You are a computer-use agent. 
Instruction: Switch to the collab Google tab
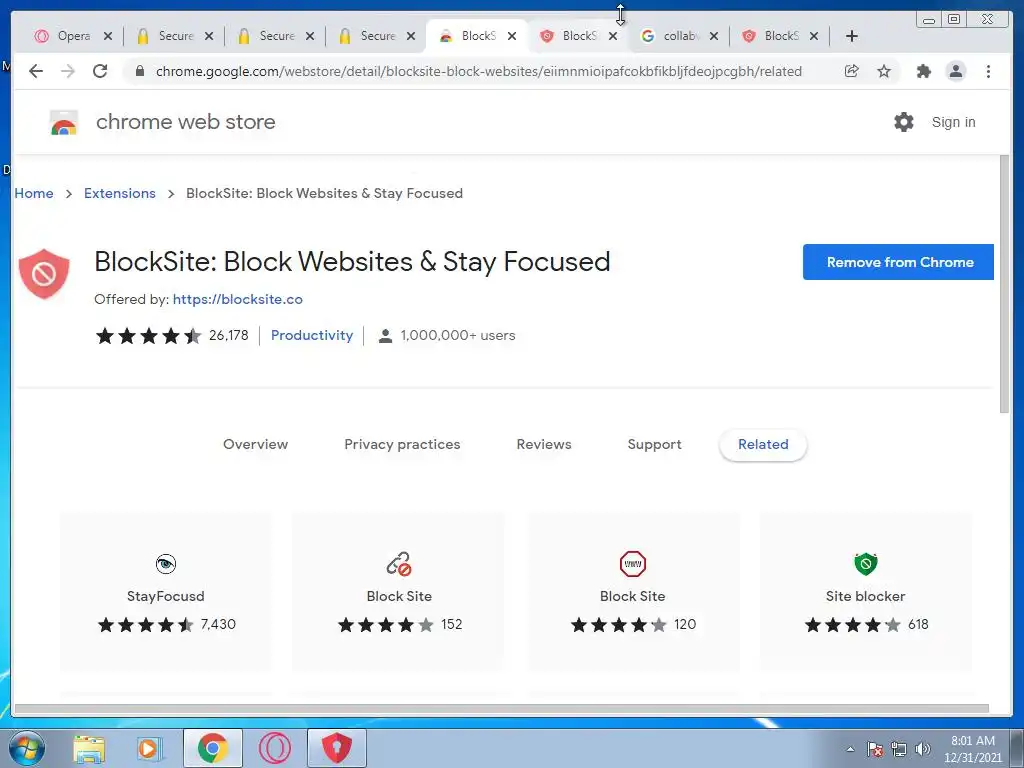tap(679, 36)
